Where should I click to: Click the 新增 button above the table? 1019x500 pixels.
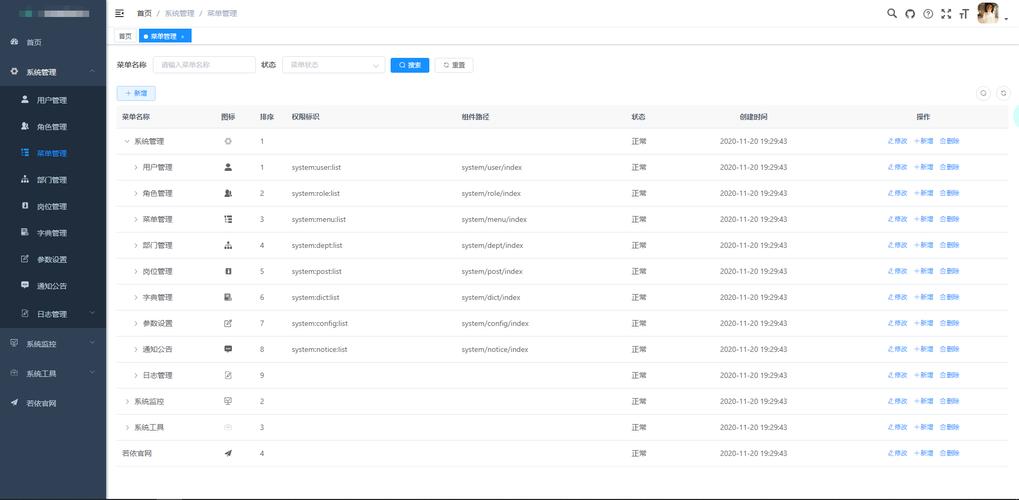click(x=136, y=93)
